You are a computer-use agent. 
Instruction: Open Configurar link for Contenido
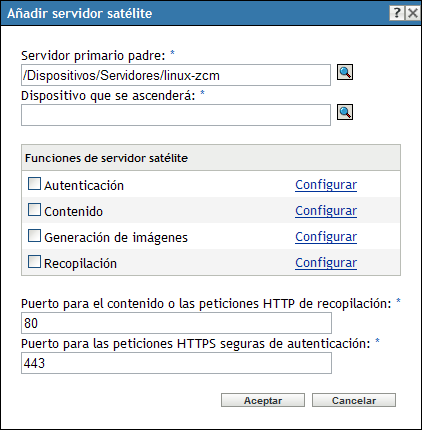[x=326, y=211]
